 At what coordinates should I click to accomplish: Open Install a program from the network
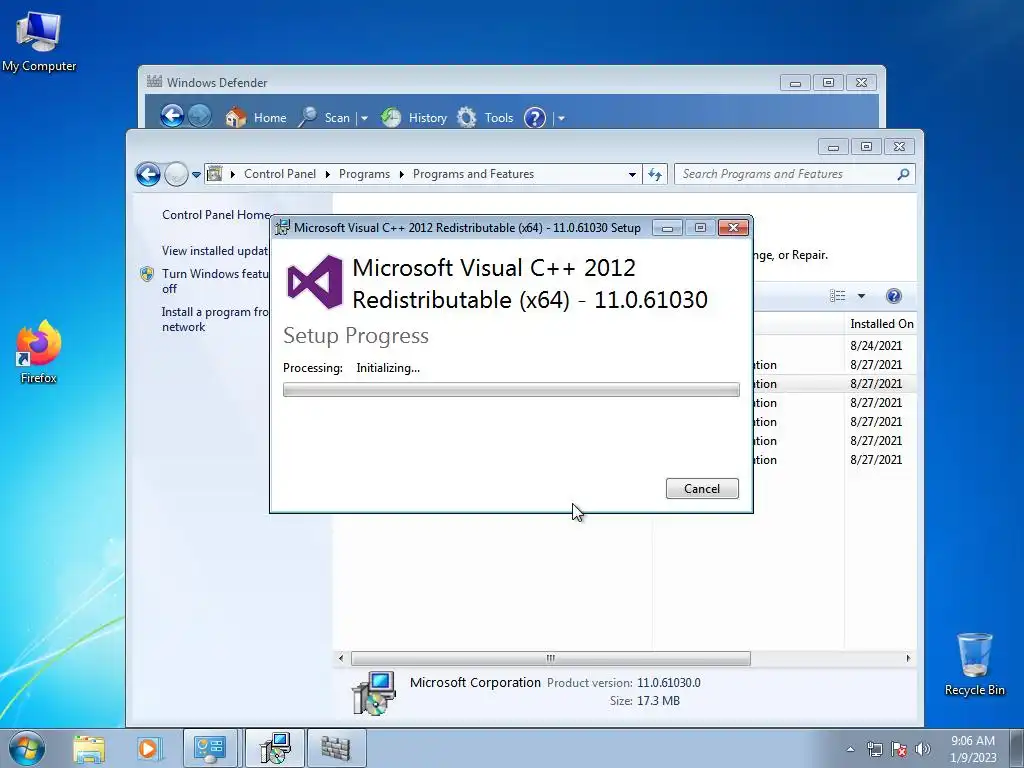[216, 319]
